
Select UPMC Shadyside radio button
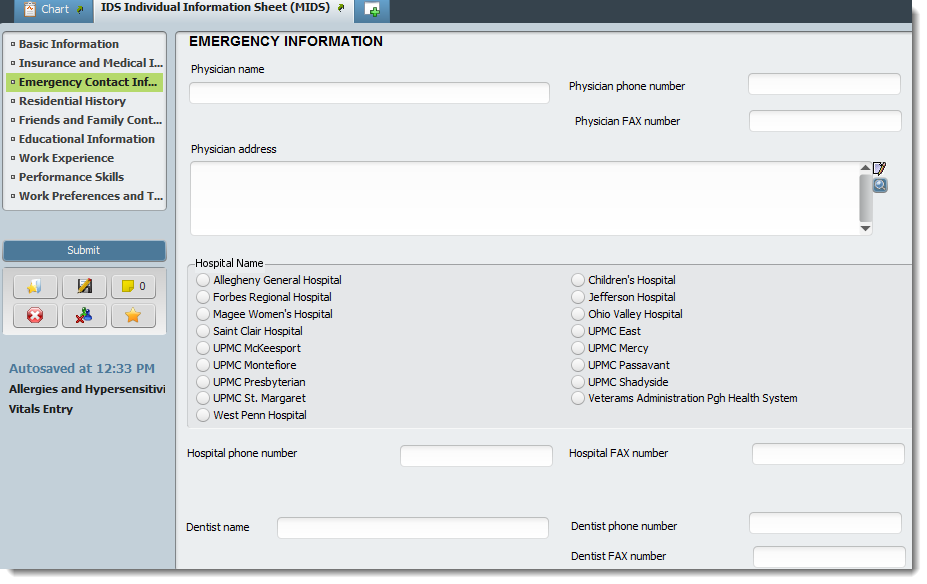click(x=578, y=382)
